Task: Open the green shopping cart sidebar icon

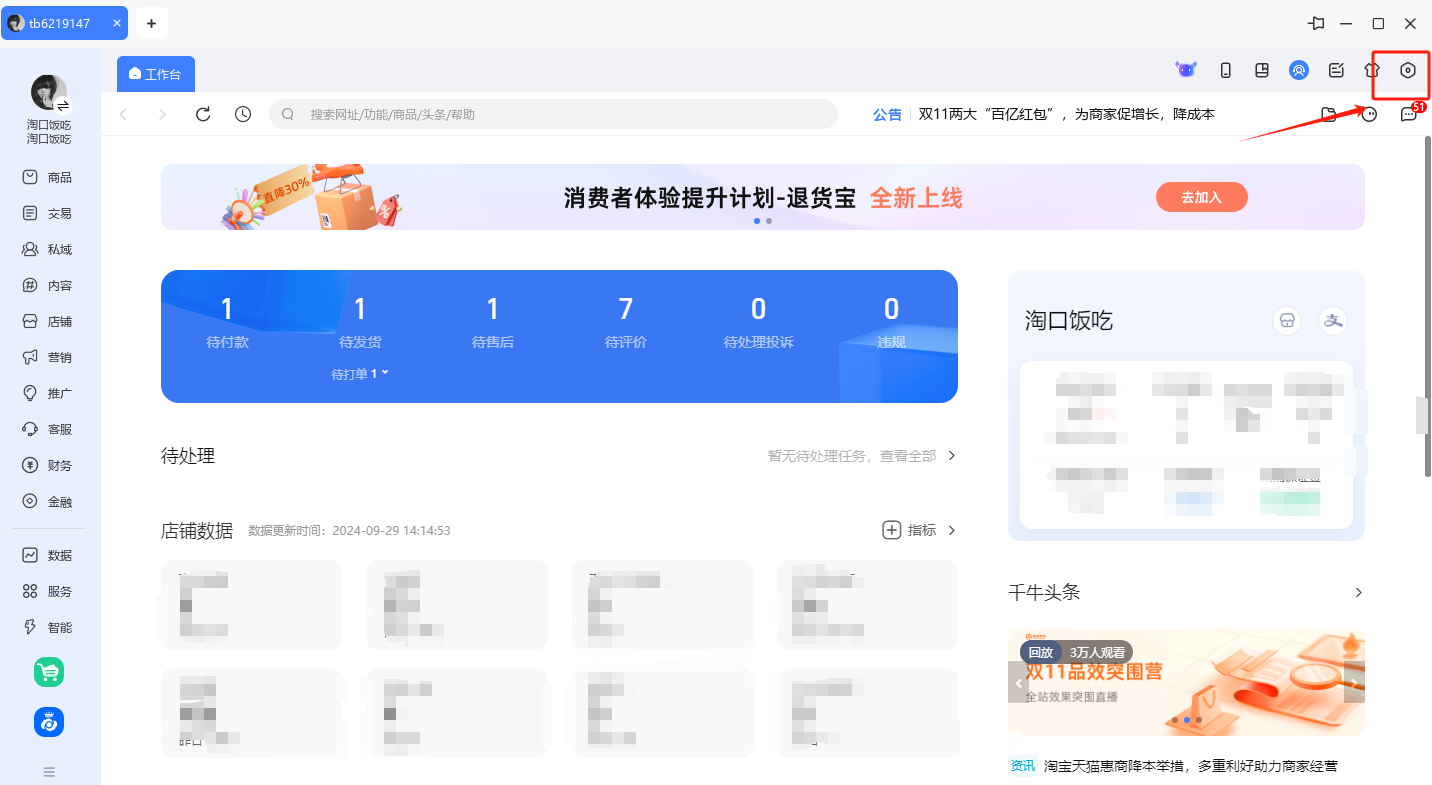Action: pos(49,672)
